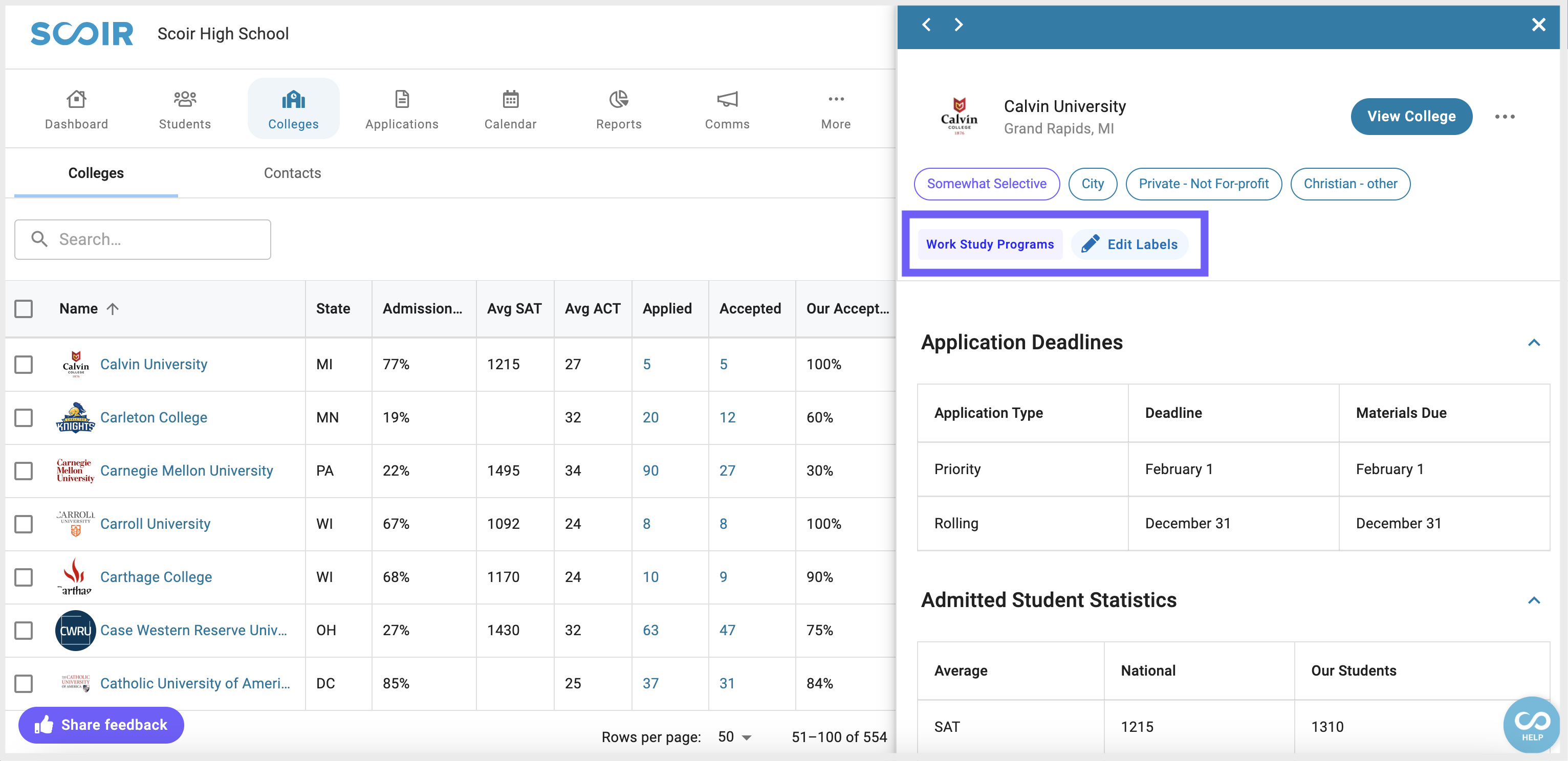Image resolution: width=1568 pixels, height=761 pixels.
Task: Click the Christian - other tag
Action: coord(1350,184)
